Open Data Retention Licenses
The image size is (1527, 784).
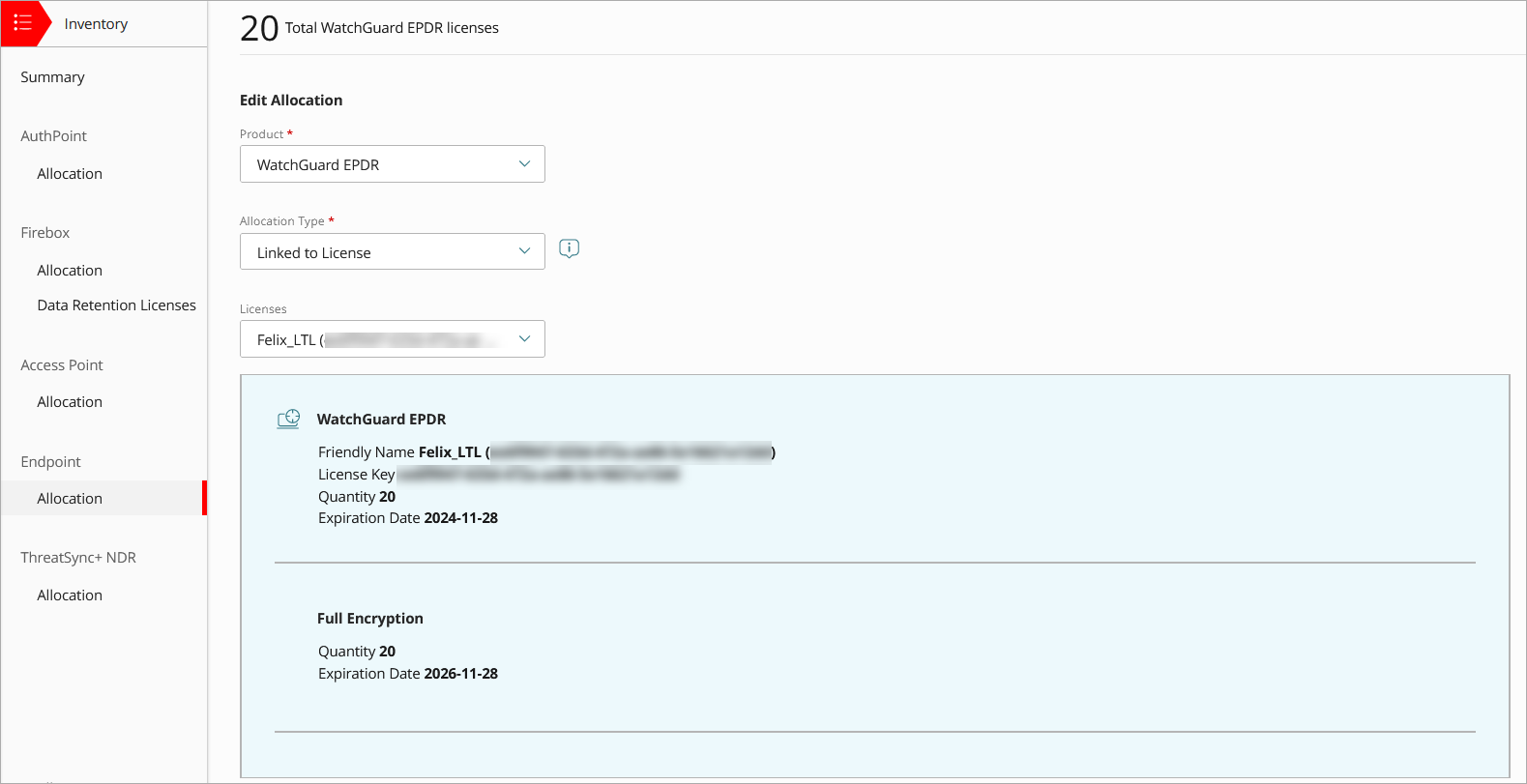click(116, 305)
